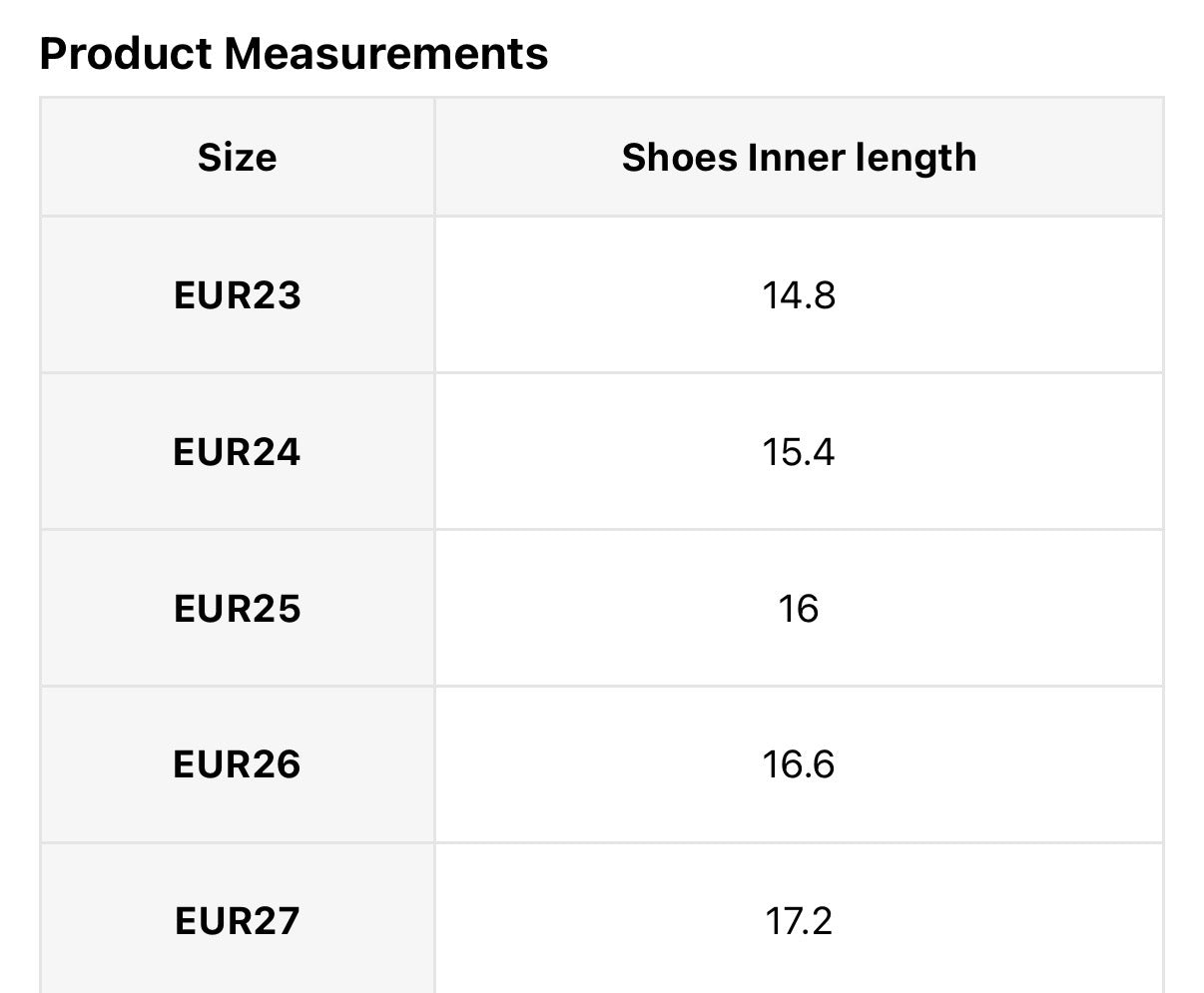Choose the smallest size shown in the table
Image resolution: width=1204 pixels, height=993 pixels.
(237, 295)
